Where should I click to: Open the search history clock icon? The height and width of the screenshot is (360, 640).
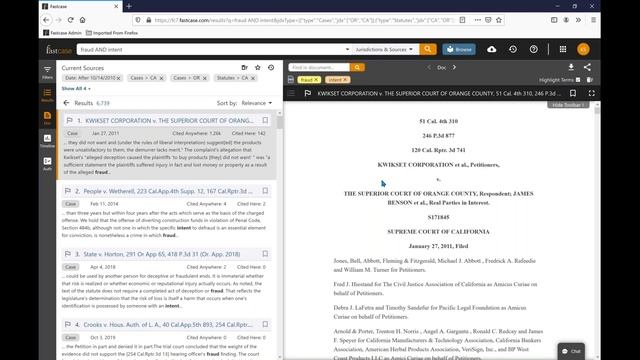point(513,49)
